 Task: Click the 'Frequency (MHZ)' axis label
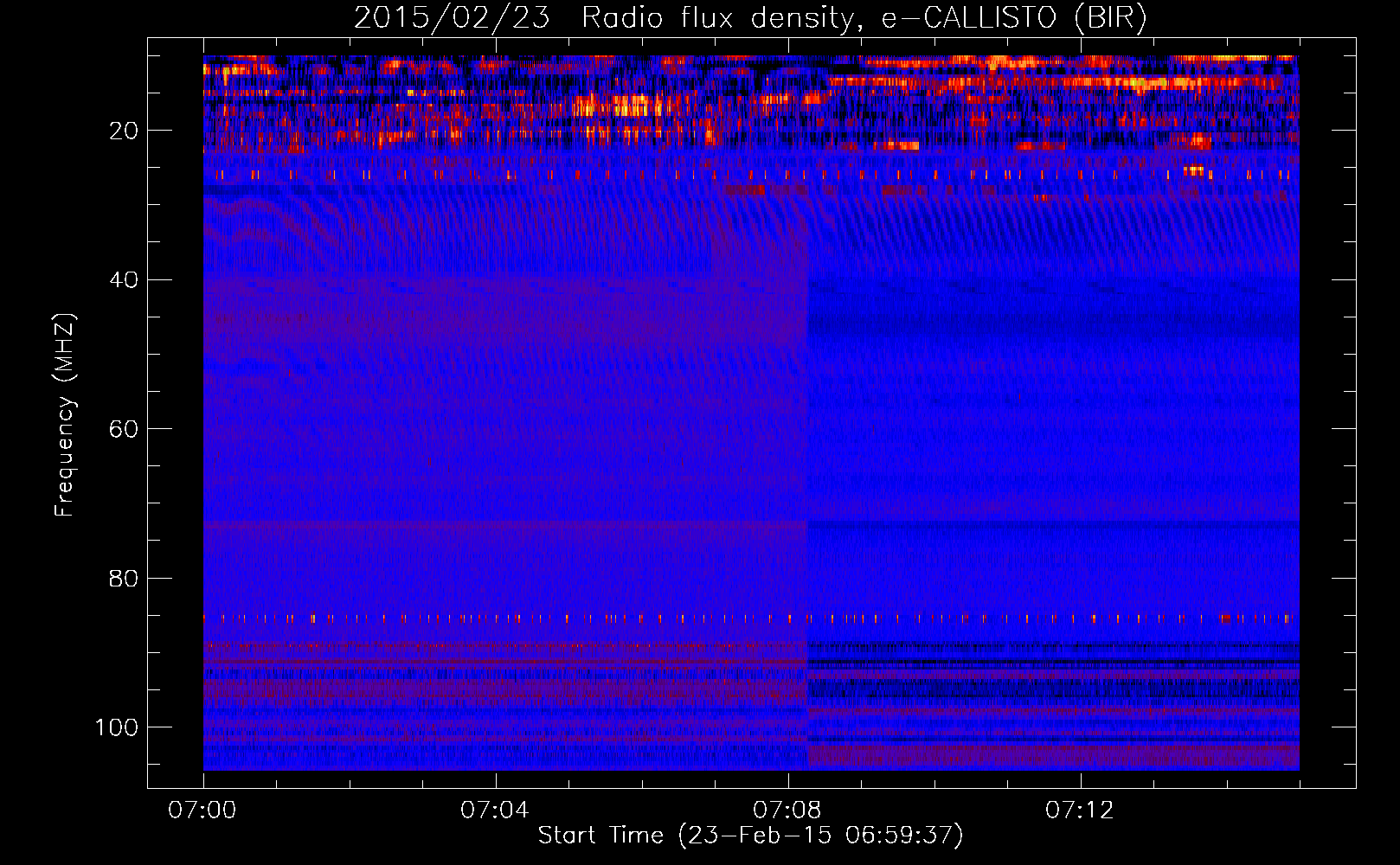tap(65, 415)
